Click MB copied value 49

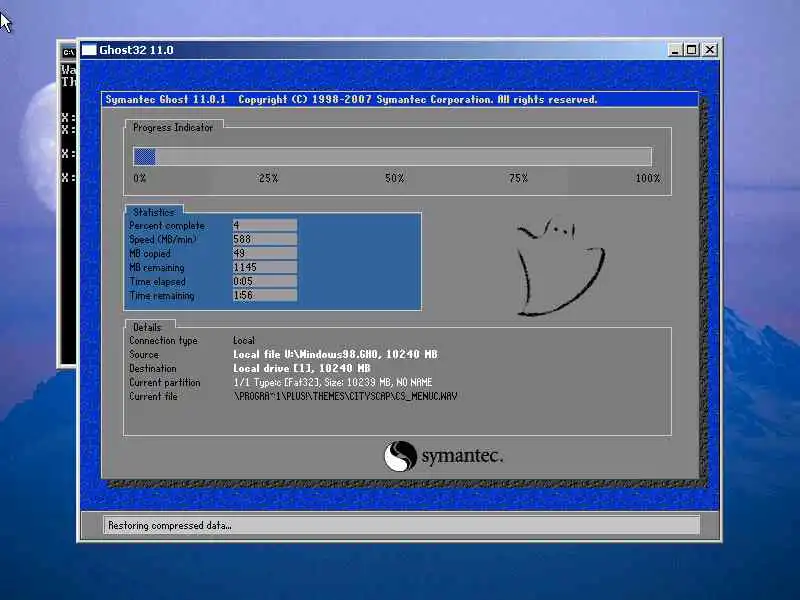[x=265, y=253]
